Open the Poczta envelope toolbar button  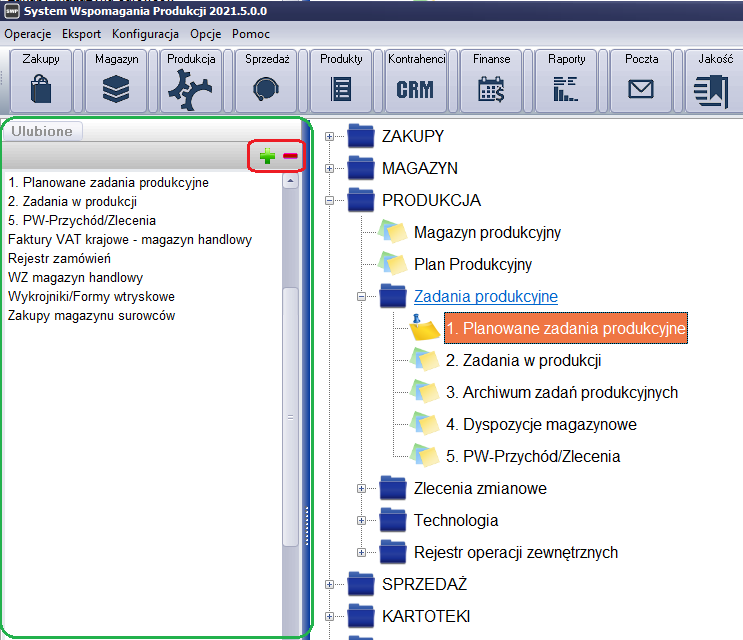point(641,79)
